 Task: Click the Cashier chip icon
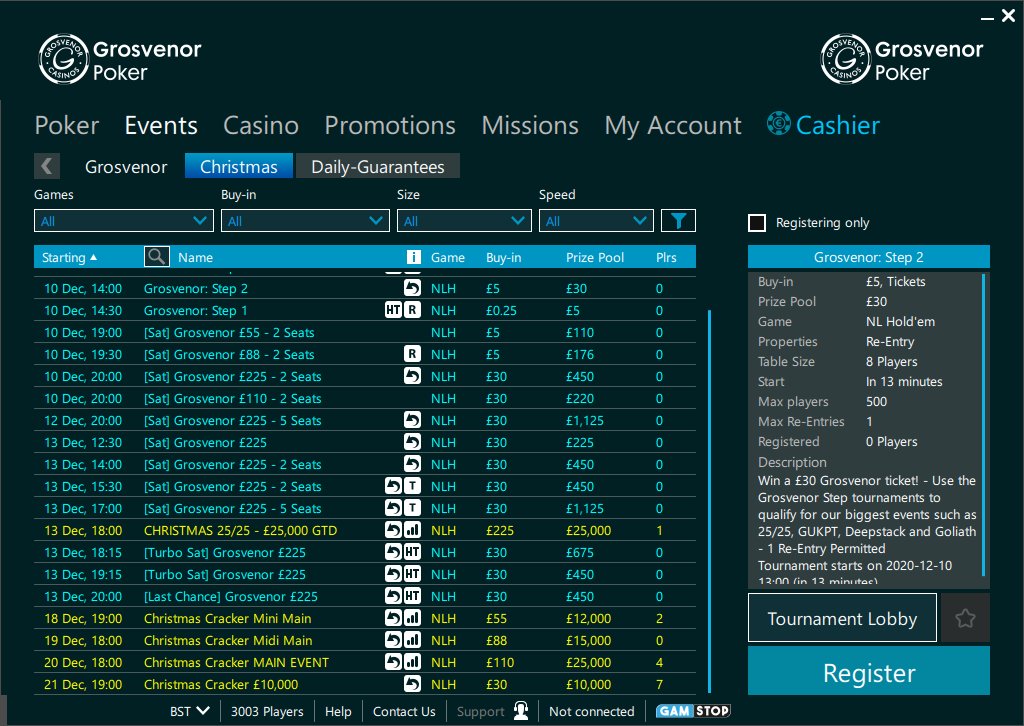778,123
